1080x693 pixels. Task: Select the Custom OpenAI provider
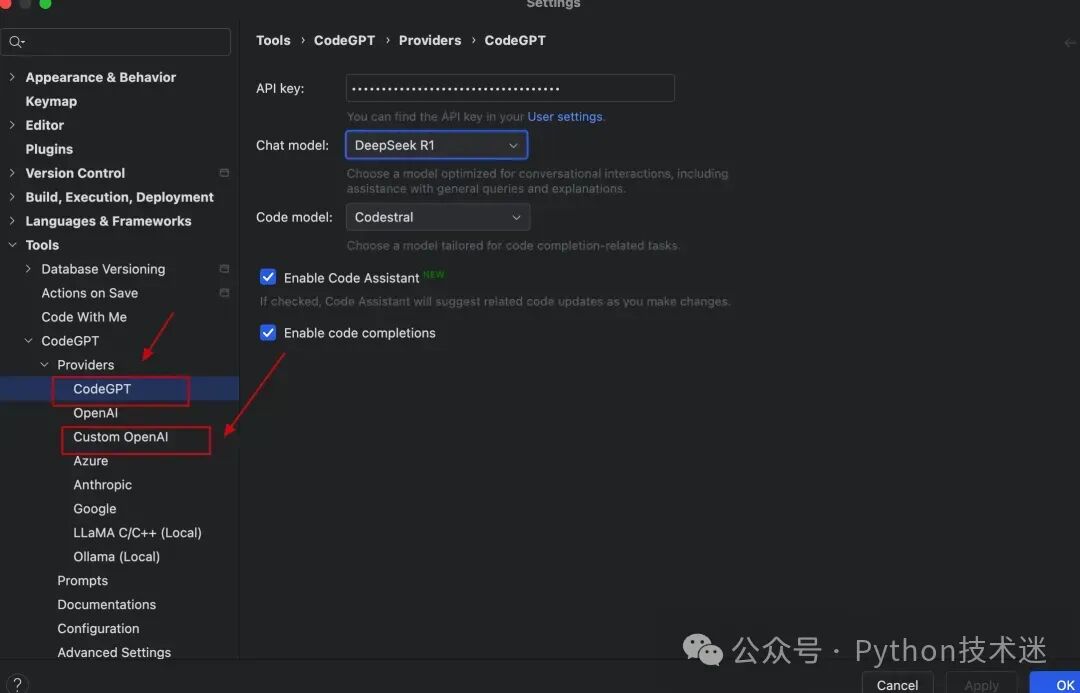pyautogui.click(x=121, y=437)
